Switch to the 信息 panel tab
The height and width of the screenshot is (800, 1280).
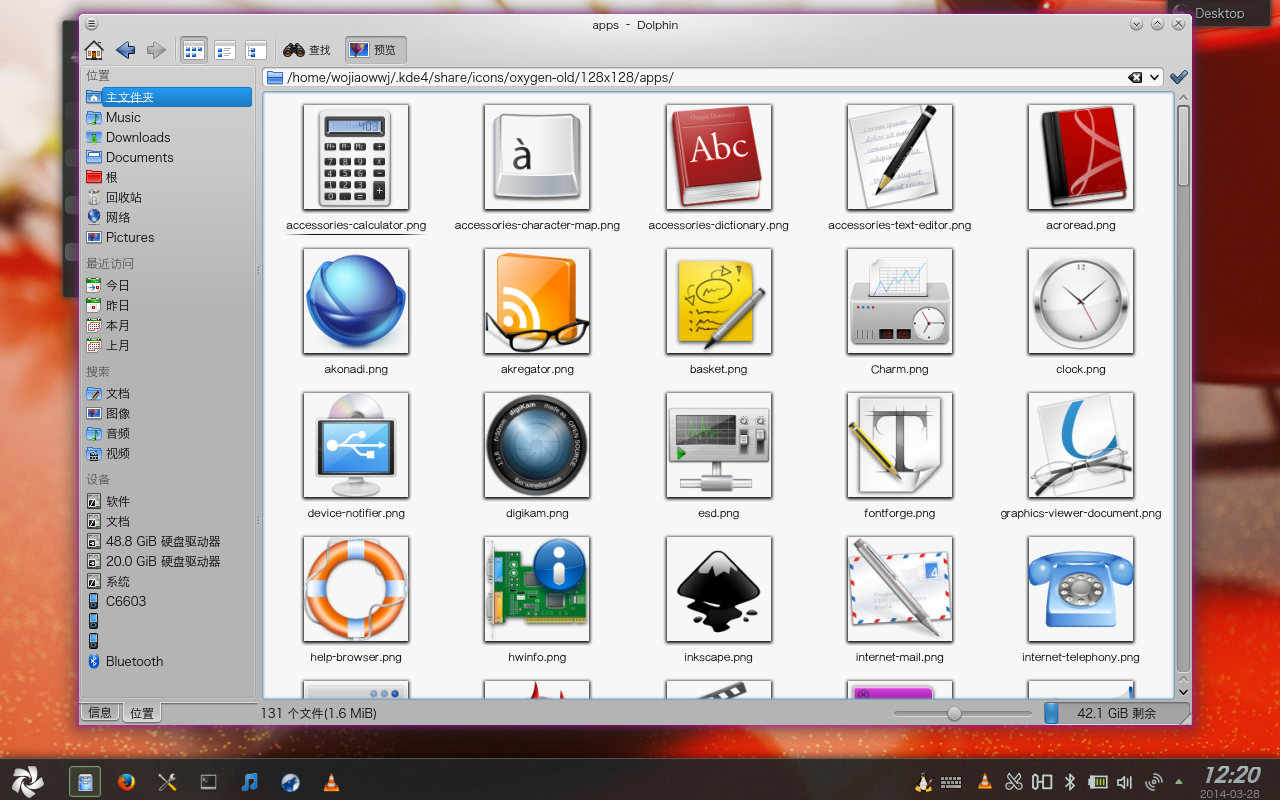tap(100, 712)
